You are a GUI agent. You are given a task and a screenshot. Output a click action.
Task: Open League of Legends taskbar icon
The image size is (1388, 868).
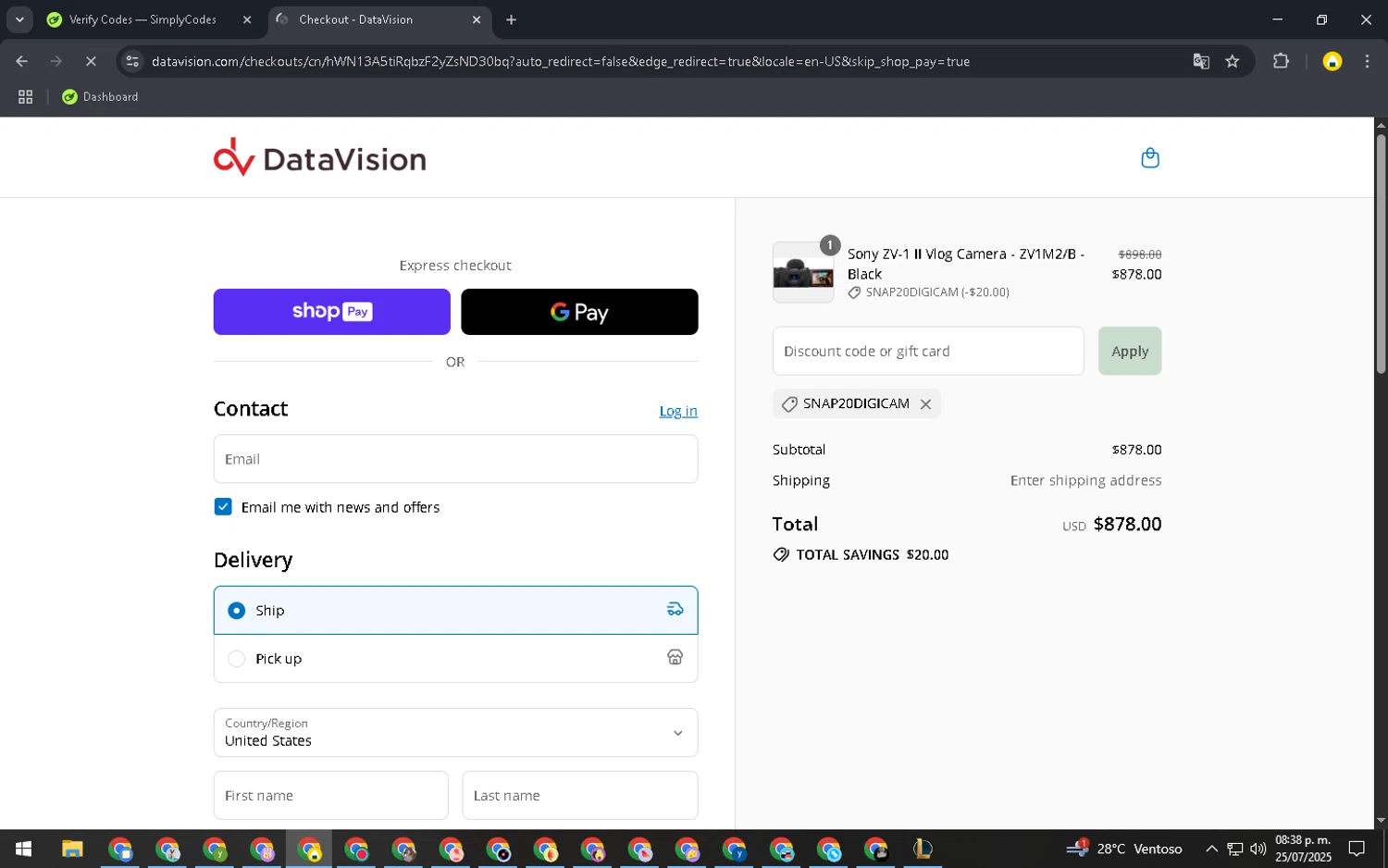(923, 849)
